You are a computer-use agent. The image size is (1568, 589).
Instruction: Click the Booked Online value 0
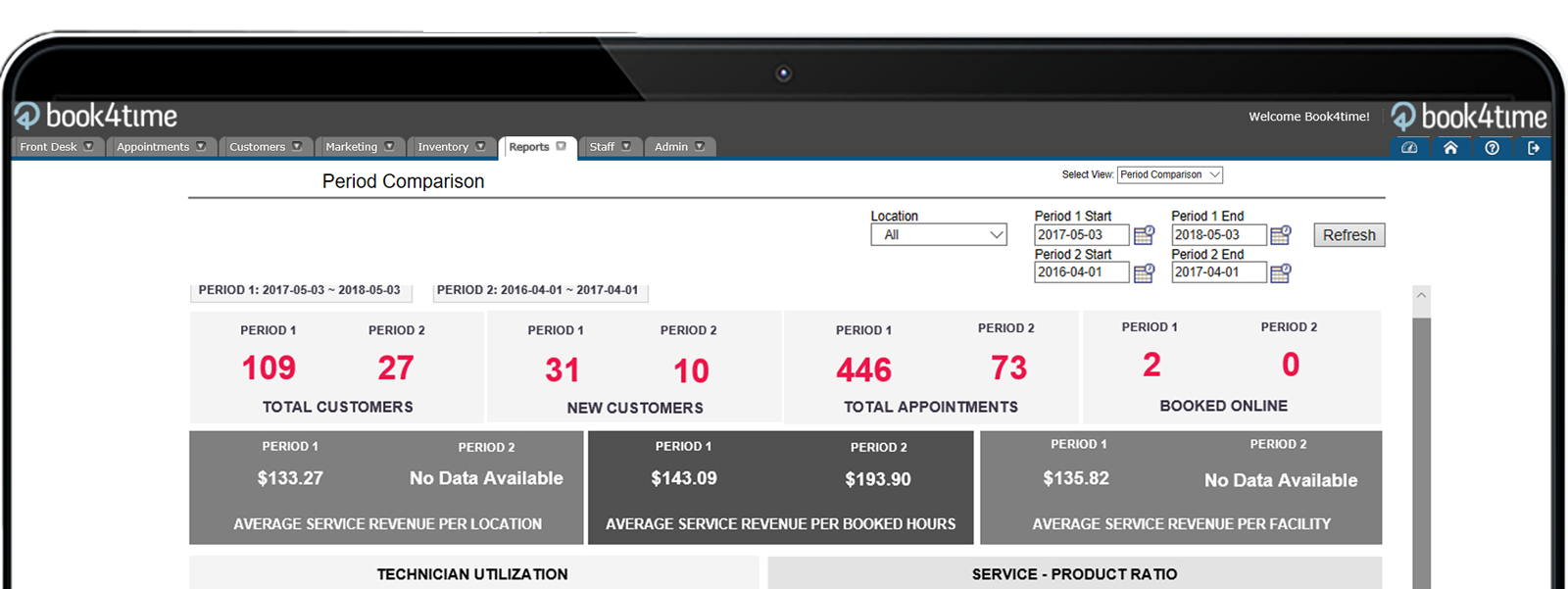coord(1291,365)
